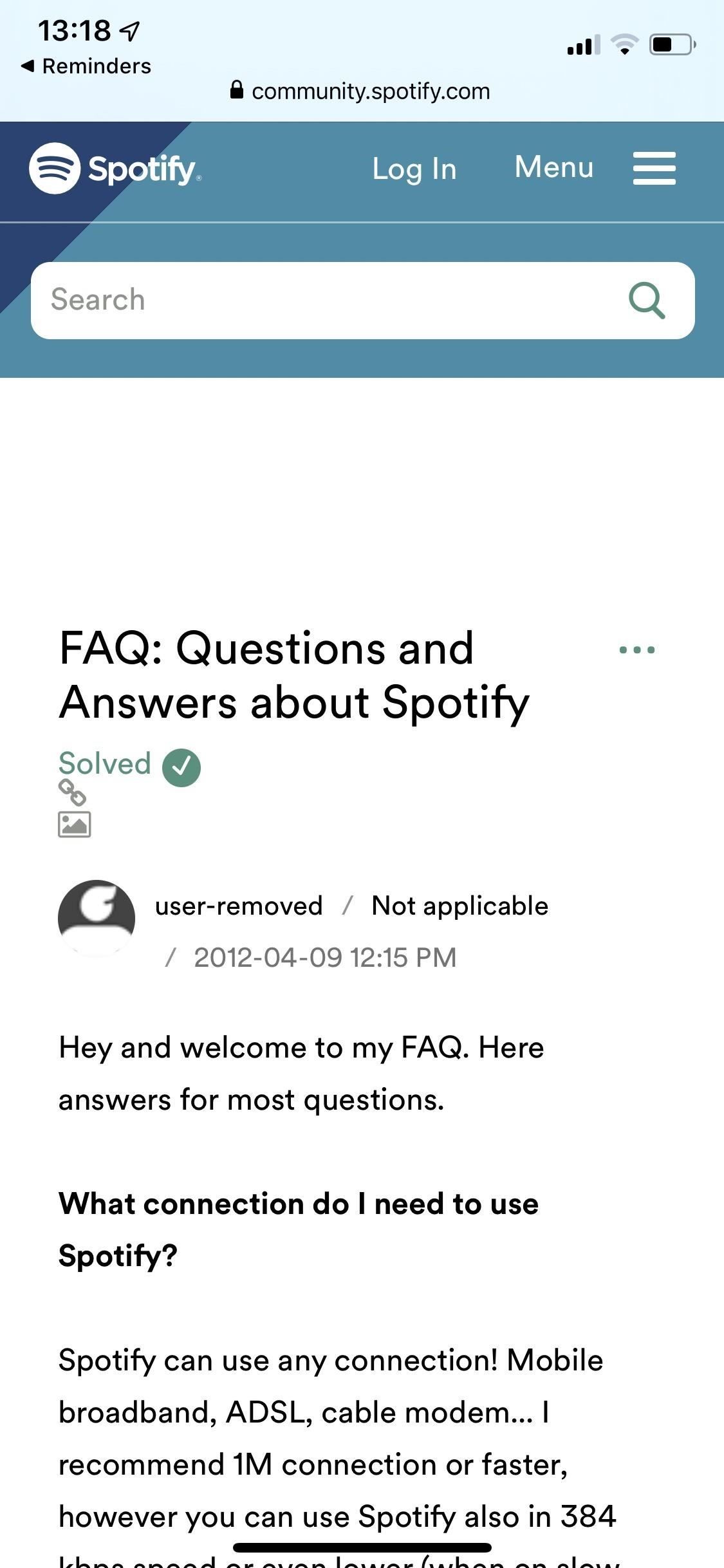Tap the battery indicator in status bar
Image resolution: width=724 pixels, height=1568 pixels.
672,44
